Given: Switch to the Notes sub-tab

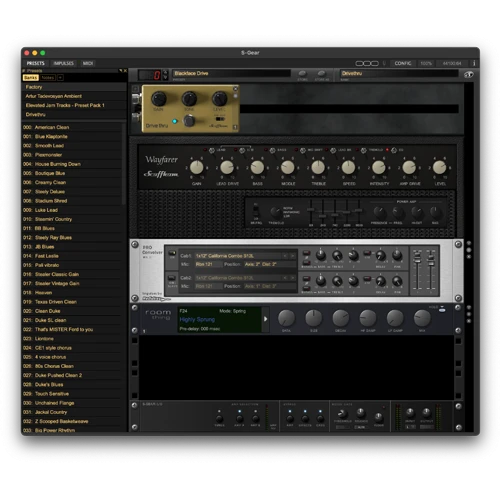Looking at the screenshot, I should pos(48,78).
